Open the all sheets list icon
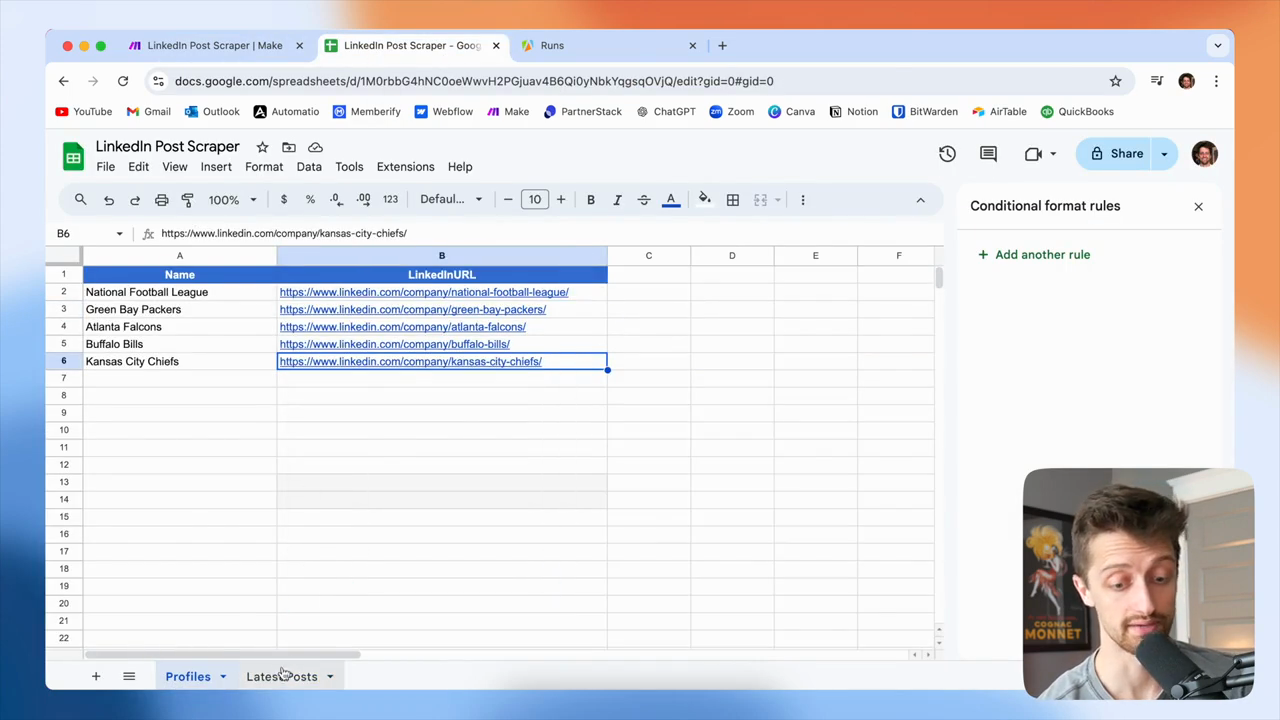 tap(129, 677)
